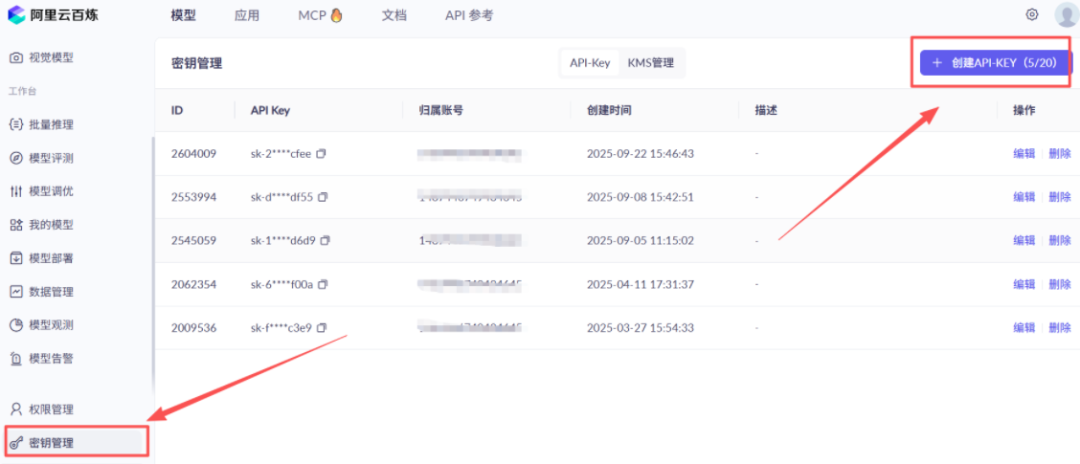Delete the key with ID 2545059
The height and width of the screenshot is (464, 1080).
point(1060,240)
